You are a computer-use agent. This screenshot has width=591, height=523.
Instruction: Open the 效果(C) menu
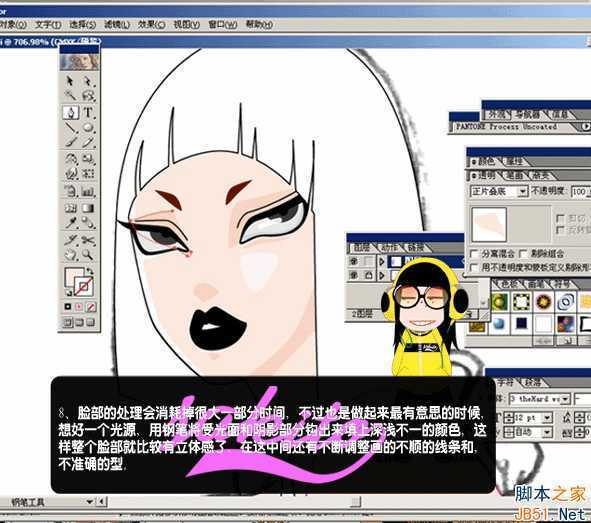(151, 24)
